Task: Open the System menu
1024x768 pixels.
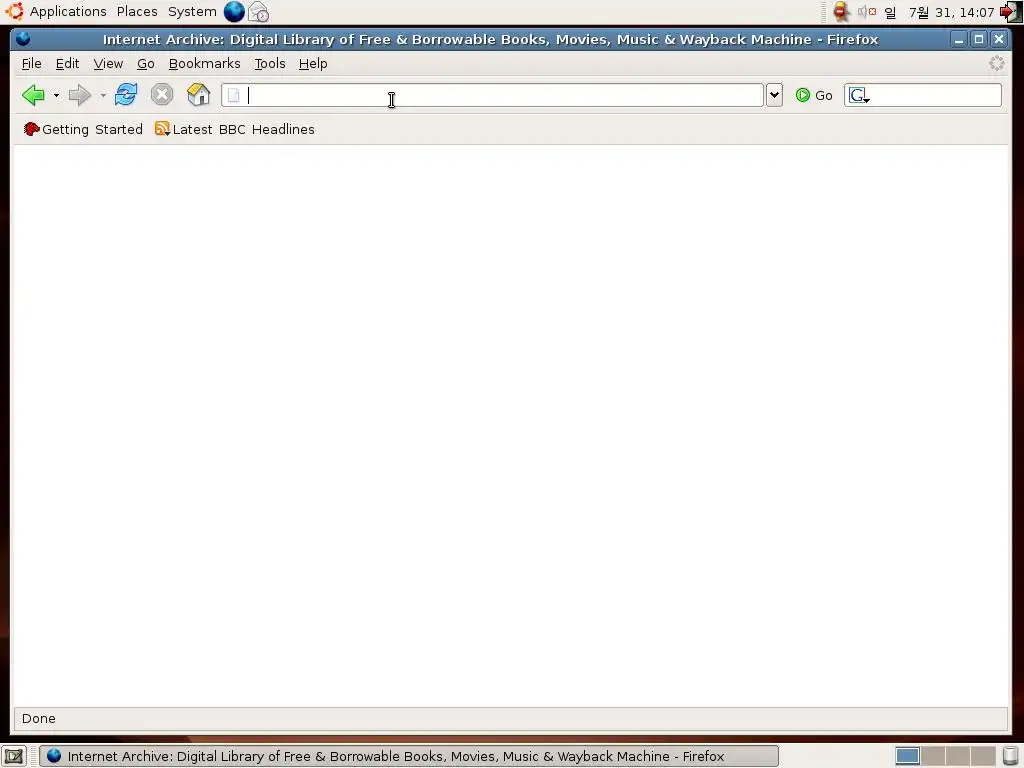Action: [192, 11]
